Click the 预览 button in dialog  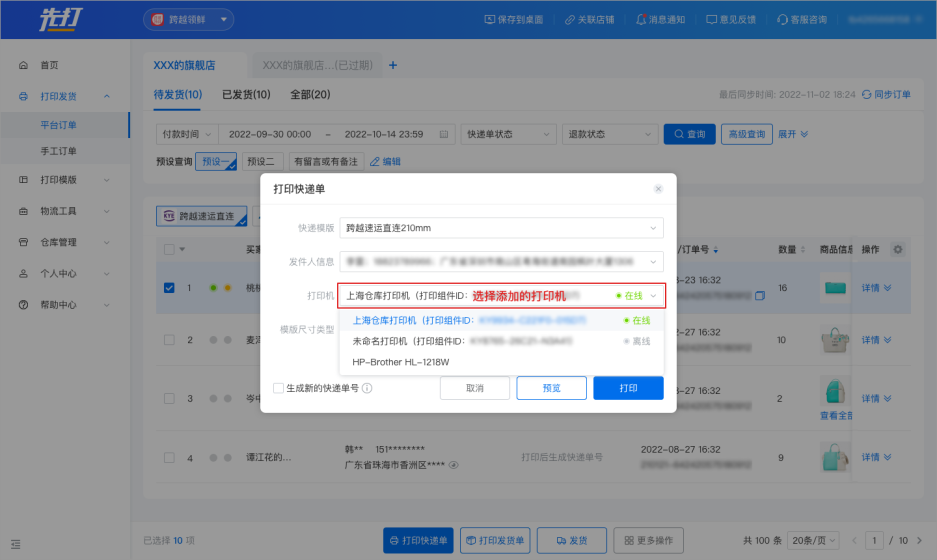point(551,388)
